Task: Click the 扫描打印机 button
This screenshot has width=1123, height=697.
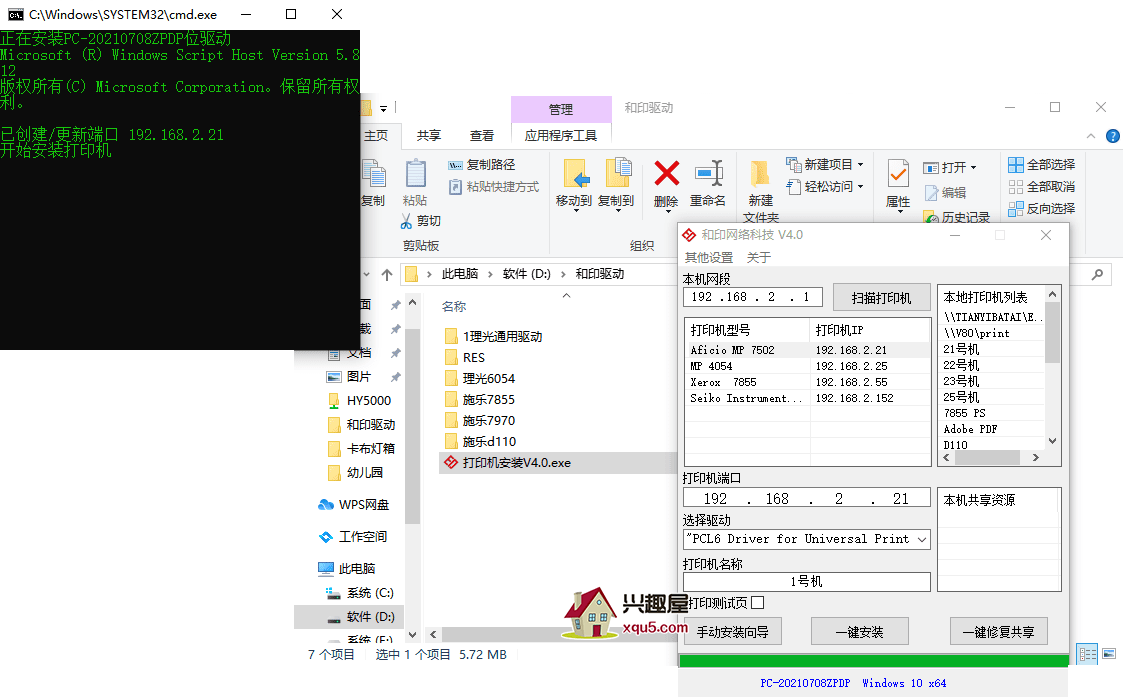Action: tap(882, 298)
